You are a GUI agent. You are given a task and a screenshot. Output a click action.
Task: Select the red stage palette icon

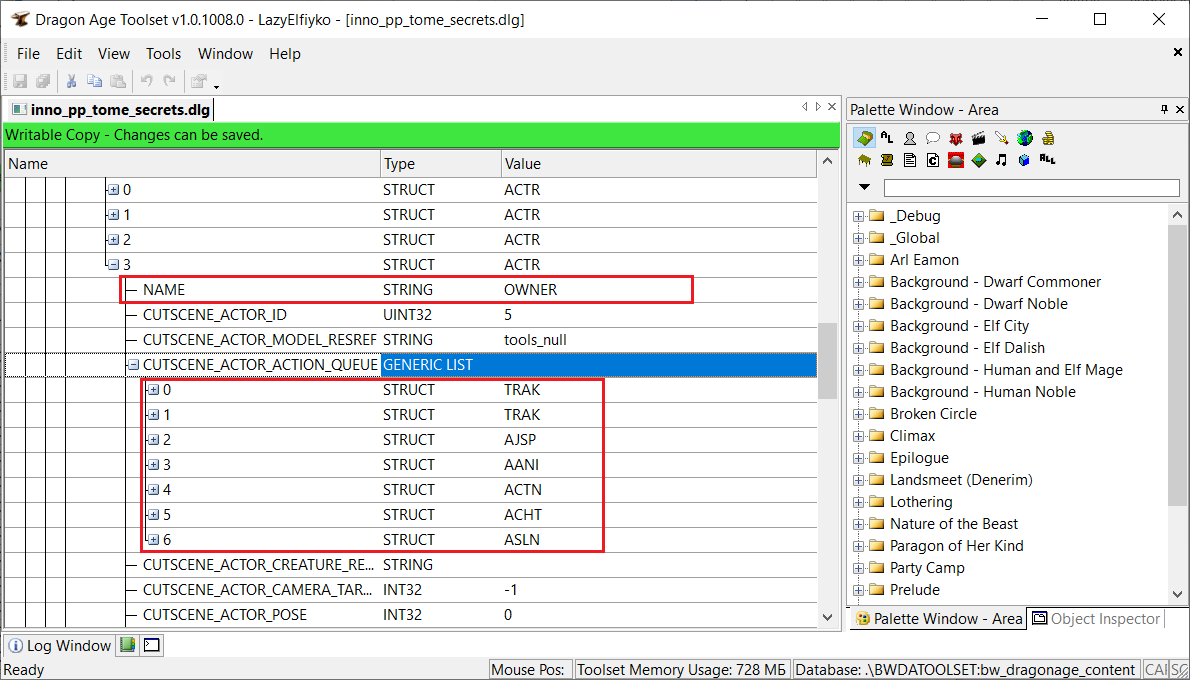[956, 160]
